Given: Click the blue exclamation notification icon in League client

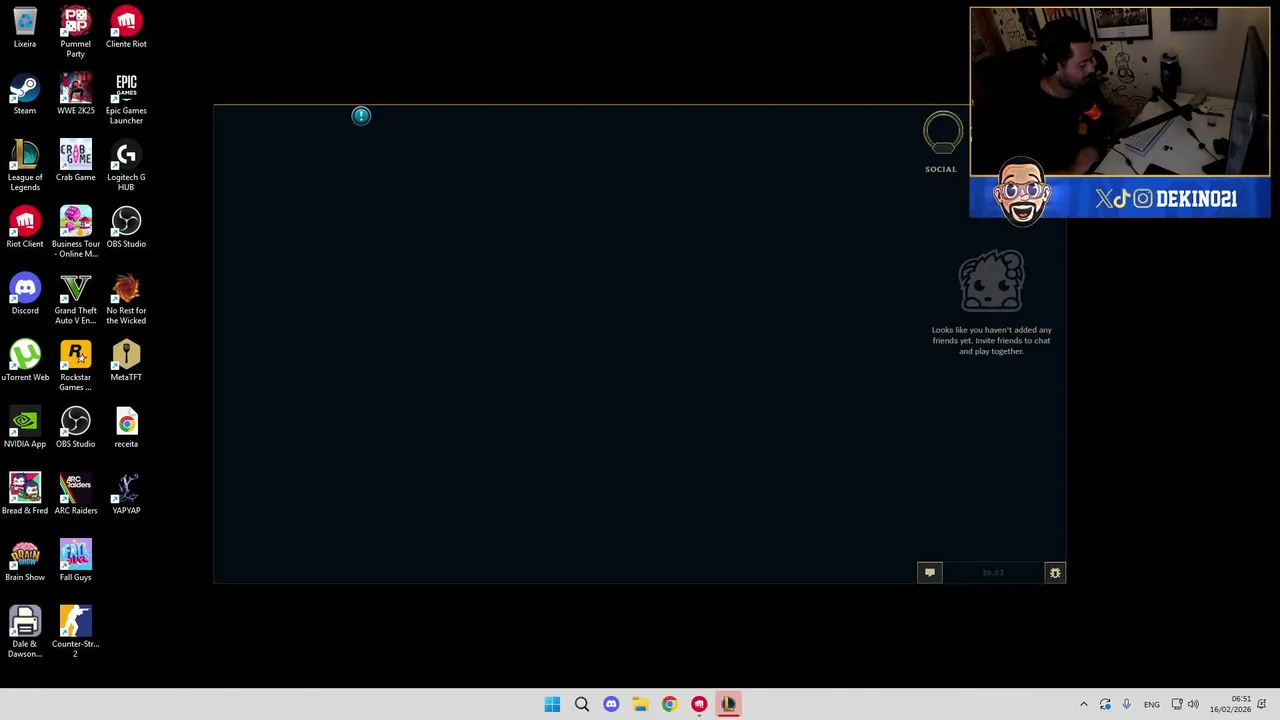Looking at the screenshot, I should (361, 116).
